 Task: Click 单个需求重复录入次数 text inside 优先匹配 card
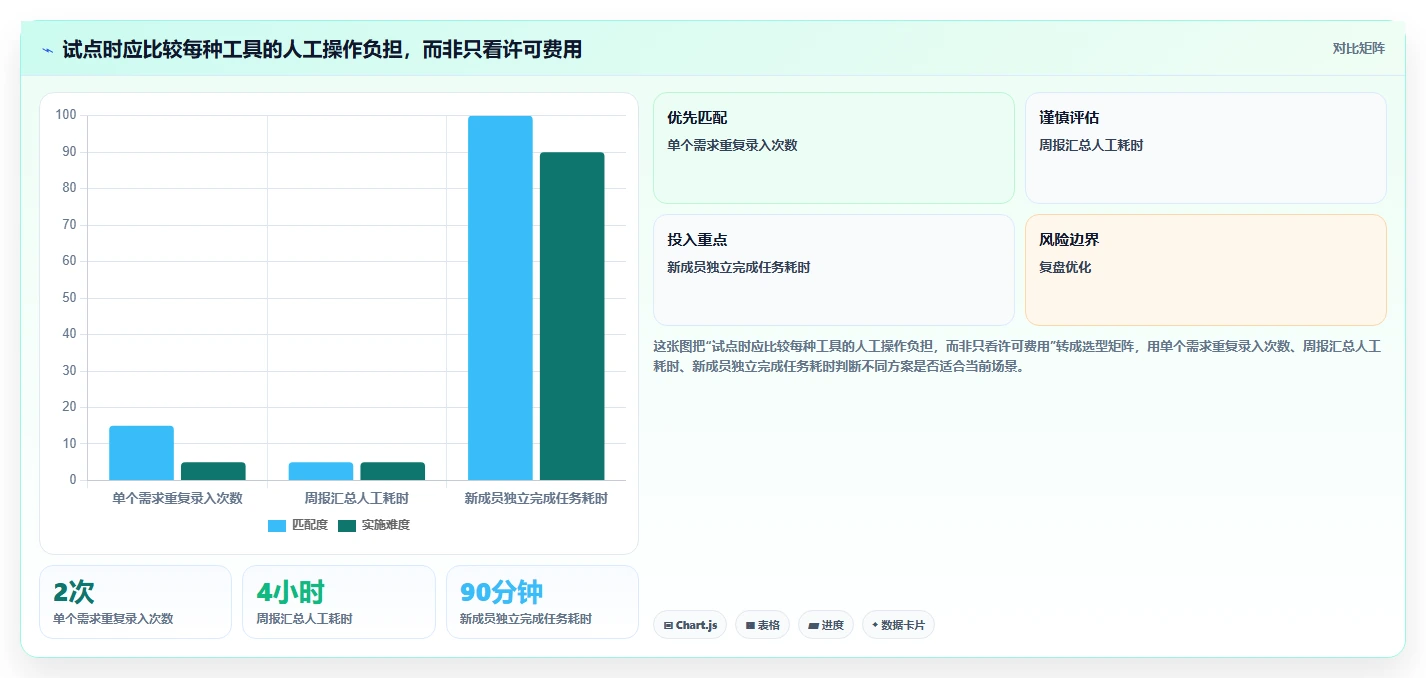pyautogui.click(x=732, y=145)
